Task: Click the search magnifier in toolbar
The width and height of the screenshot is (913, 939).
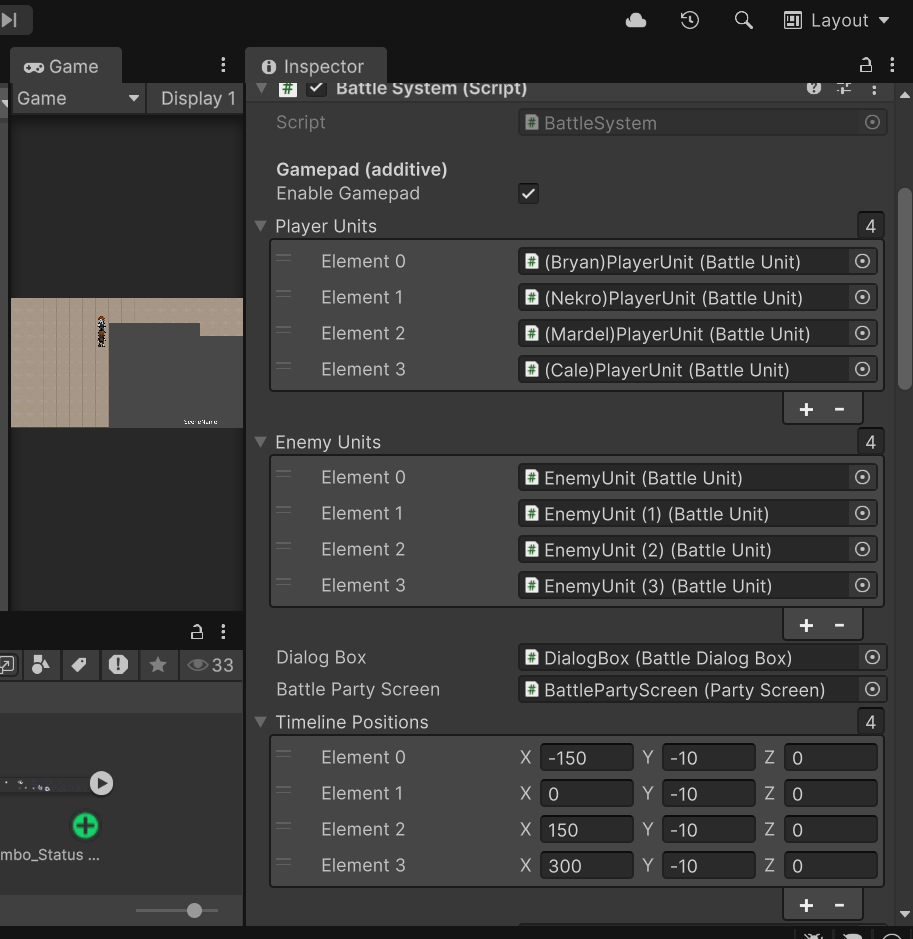Action: tap(743, 20)
